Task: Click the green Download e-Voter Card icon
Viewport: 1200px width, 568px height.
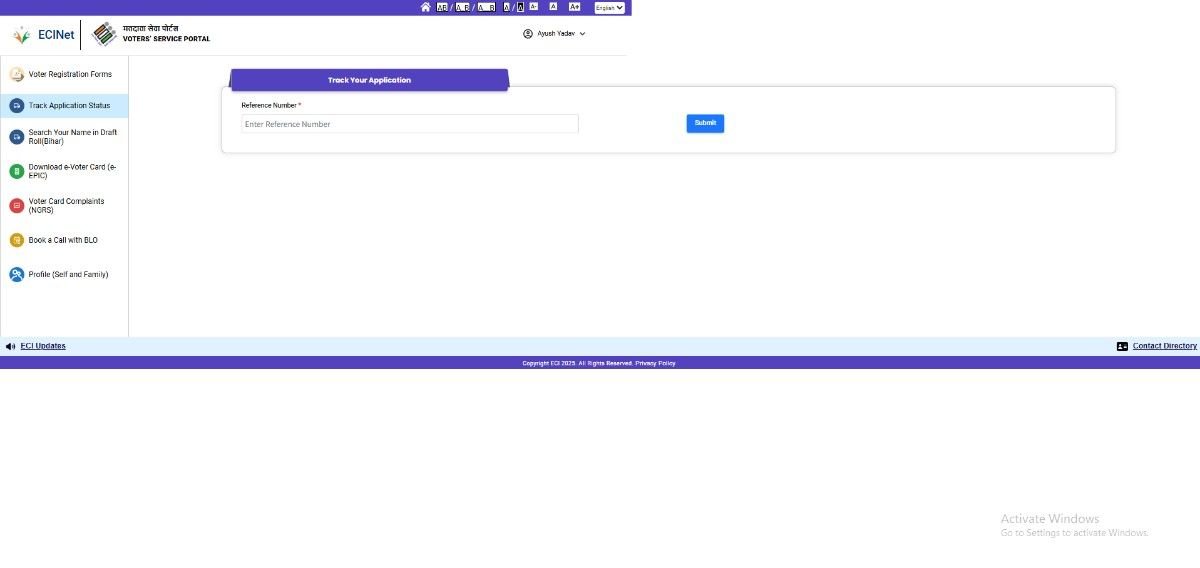Action: click(x=16, y=171)
